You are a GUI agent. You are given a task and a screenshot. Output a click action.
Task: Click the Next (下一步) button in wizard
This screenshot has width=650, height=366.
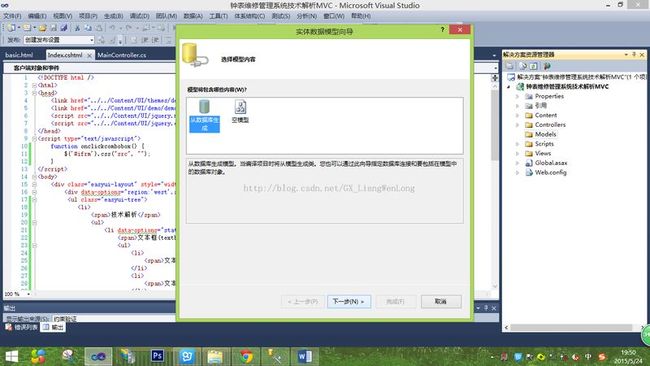coord(349,301)
